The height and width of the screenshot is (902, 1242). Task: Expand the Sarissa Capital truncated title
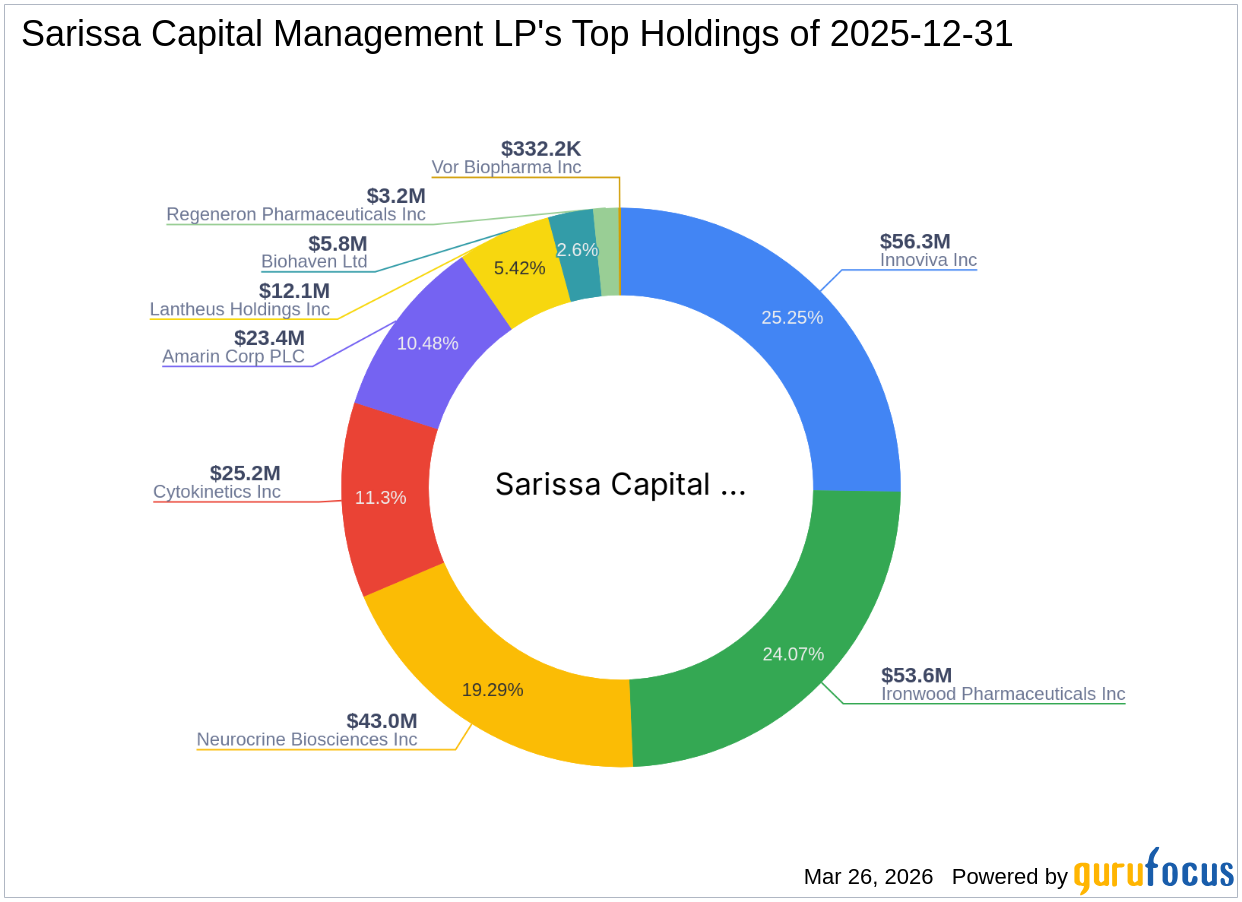[x=621, y=484]
